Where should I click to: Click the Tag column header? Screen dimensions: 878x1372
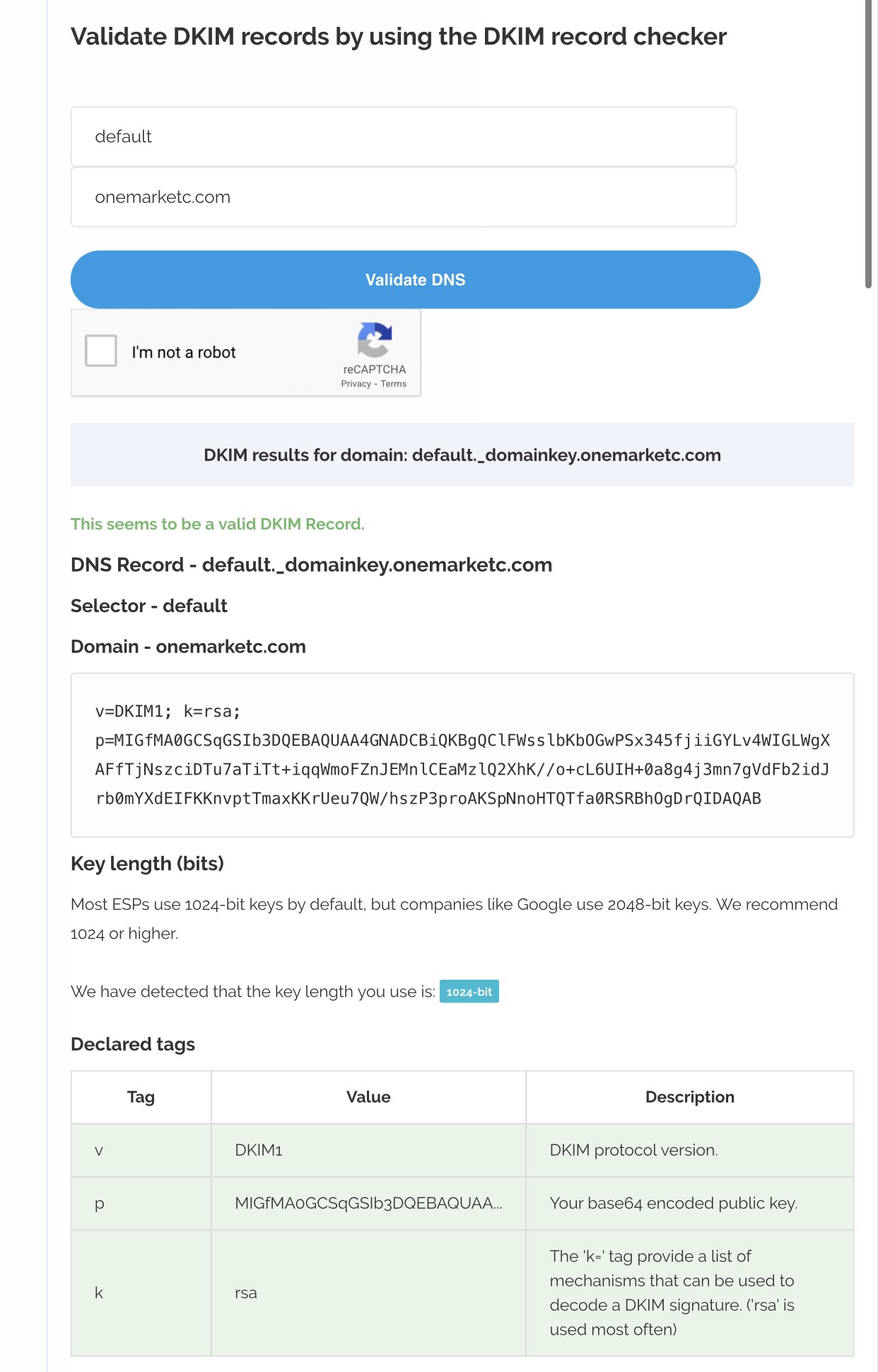(140, 1096)
